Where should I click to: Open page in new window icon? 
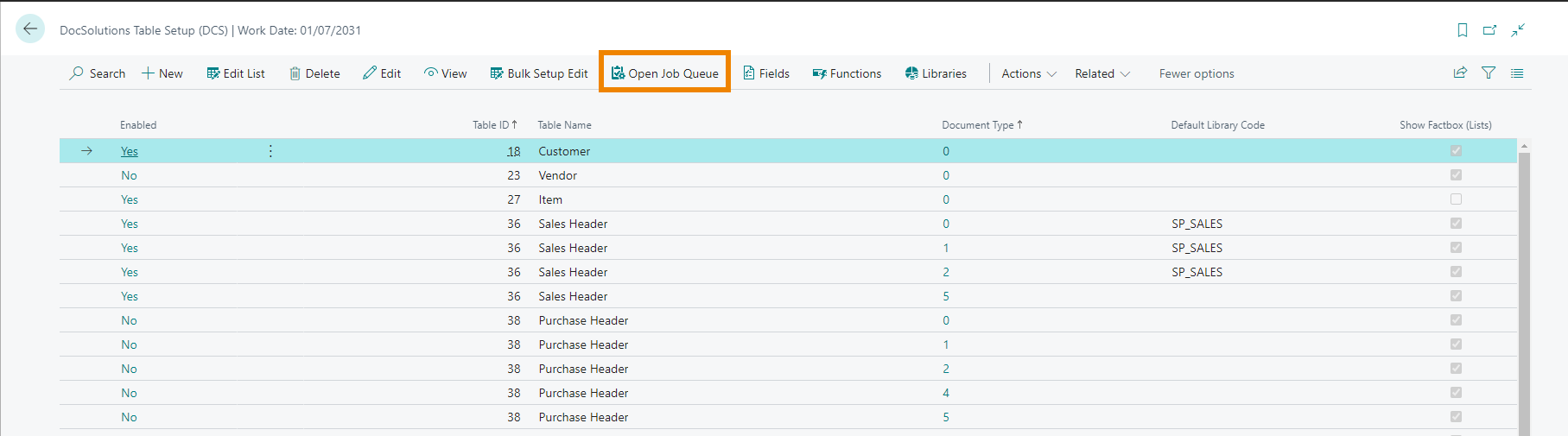[x=1489, y=30]
